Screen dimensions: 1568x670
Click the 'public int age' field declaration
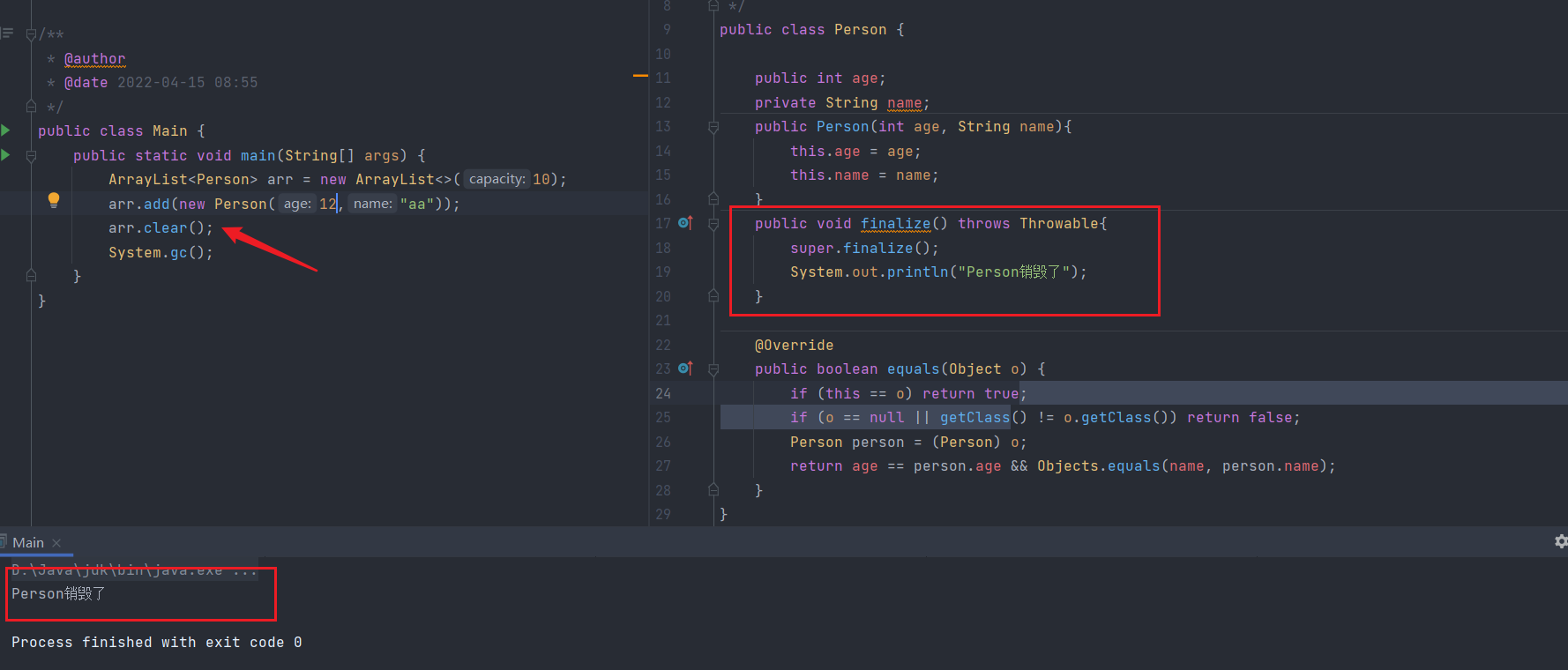[820, 78]
